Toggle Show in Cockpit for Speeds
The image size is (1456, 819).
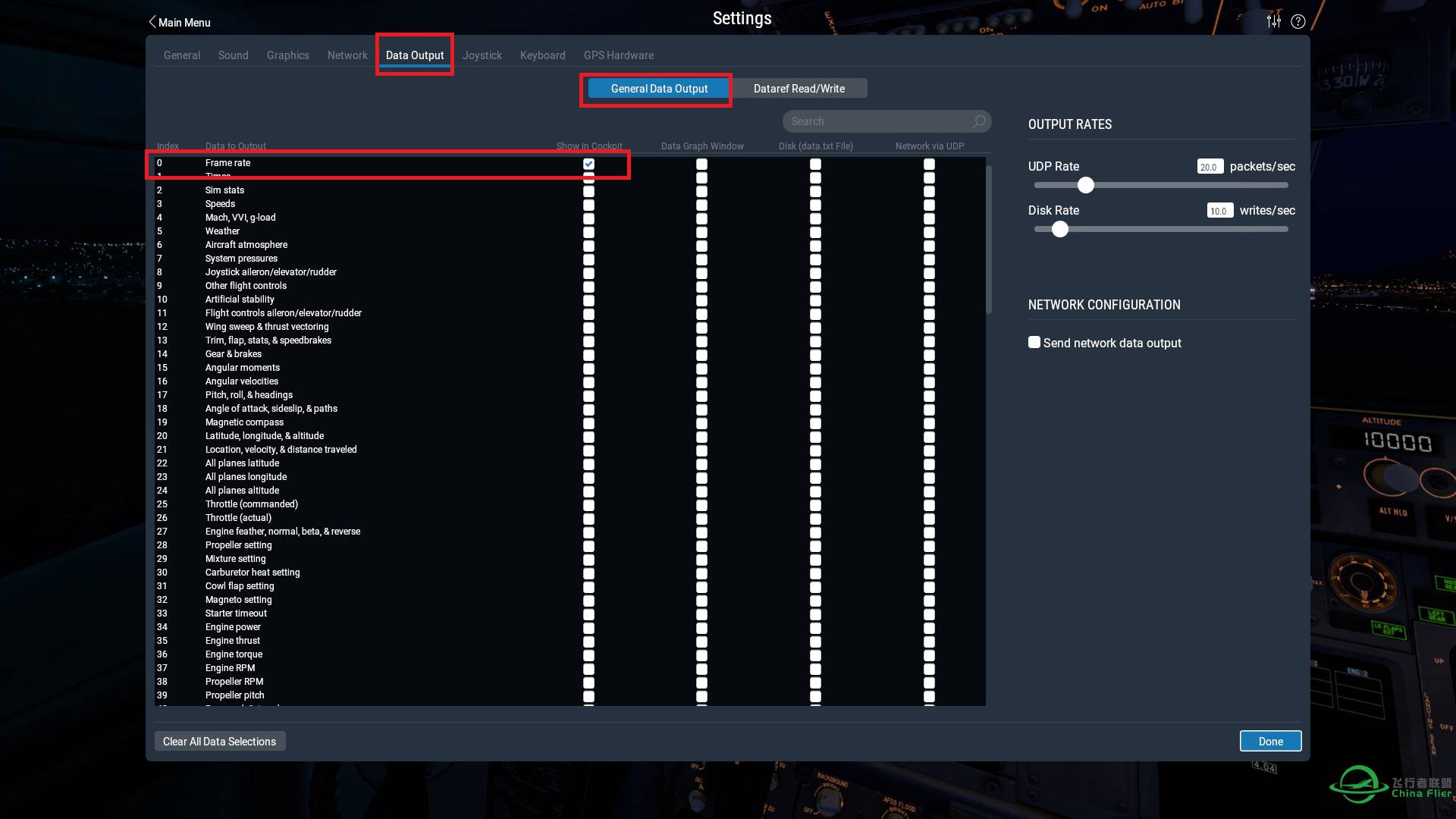pos(589,204)
